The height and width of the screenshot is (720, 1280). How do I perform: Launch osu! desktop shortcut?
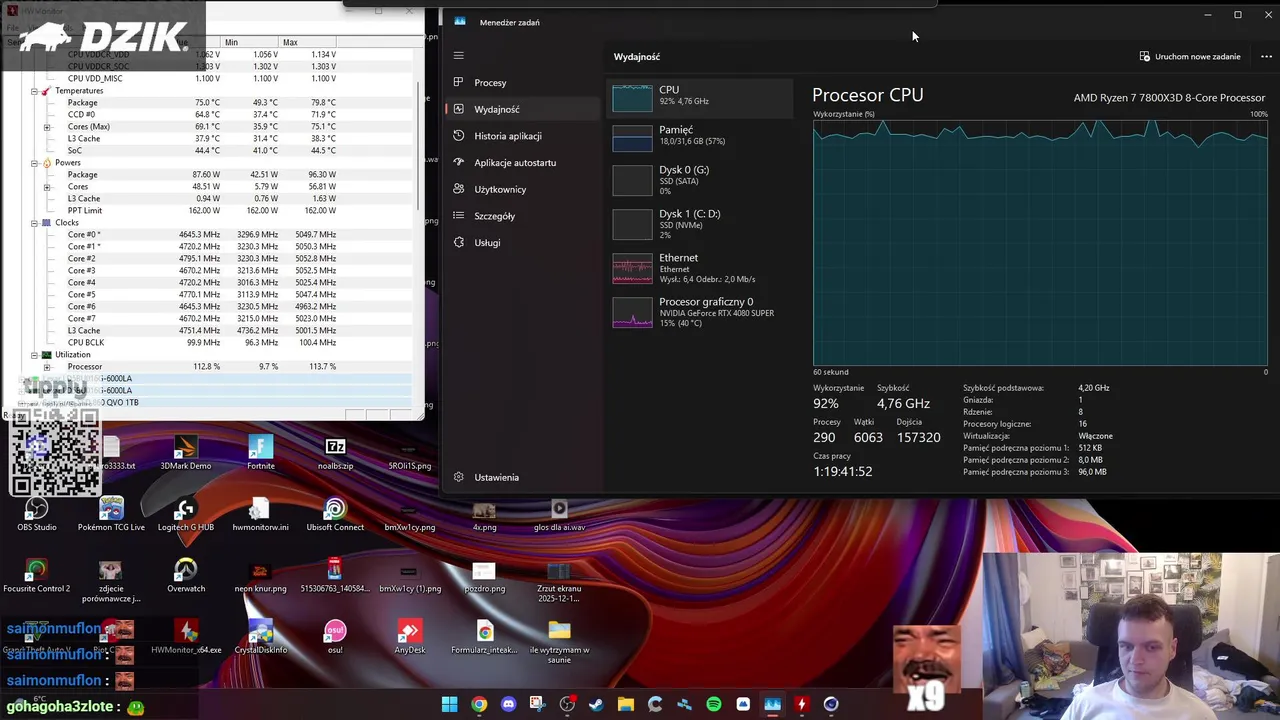[335, 637]
